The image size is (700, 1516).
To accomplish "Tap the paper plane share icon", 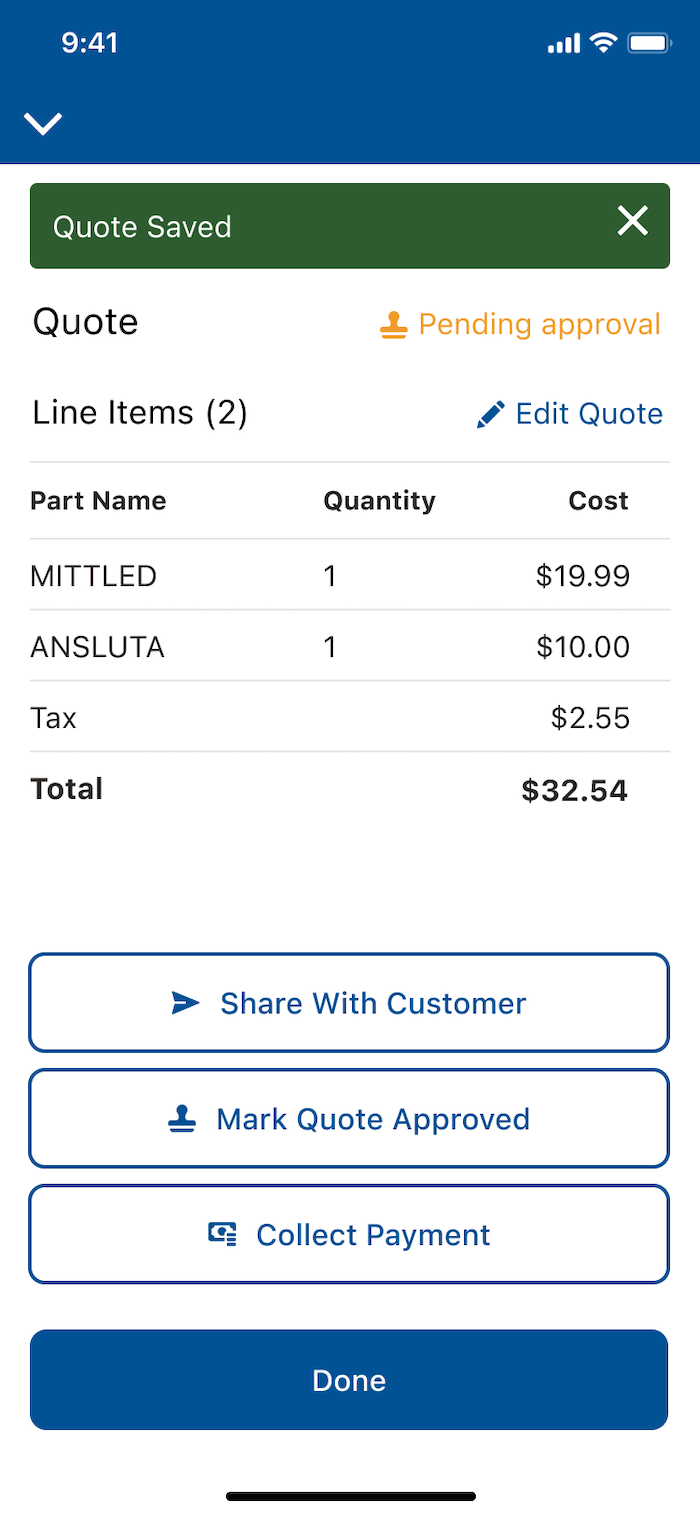I will point(185,1003).
